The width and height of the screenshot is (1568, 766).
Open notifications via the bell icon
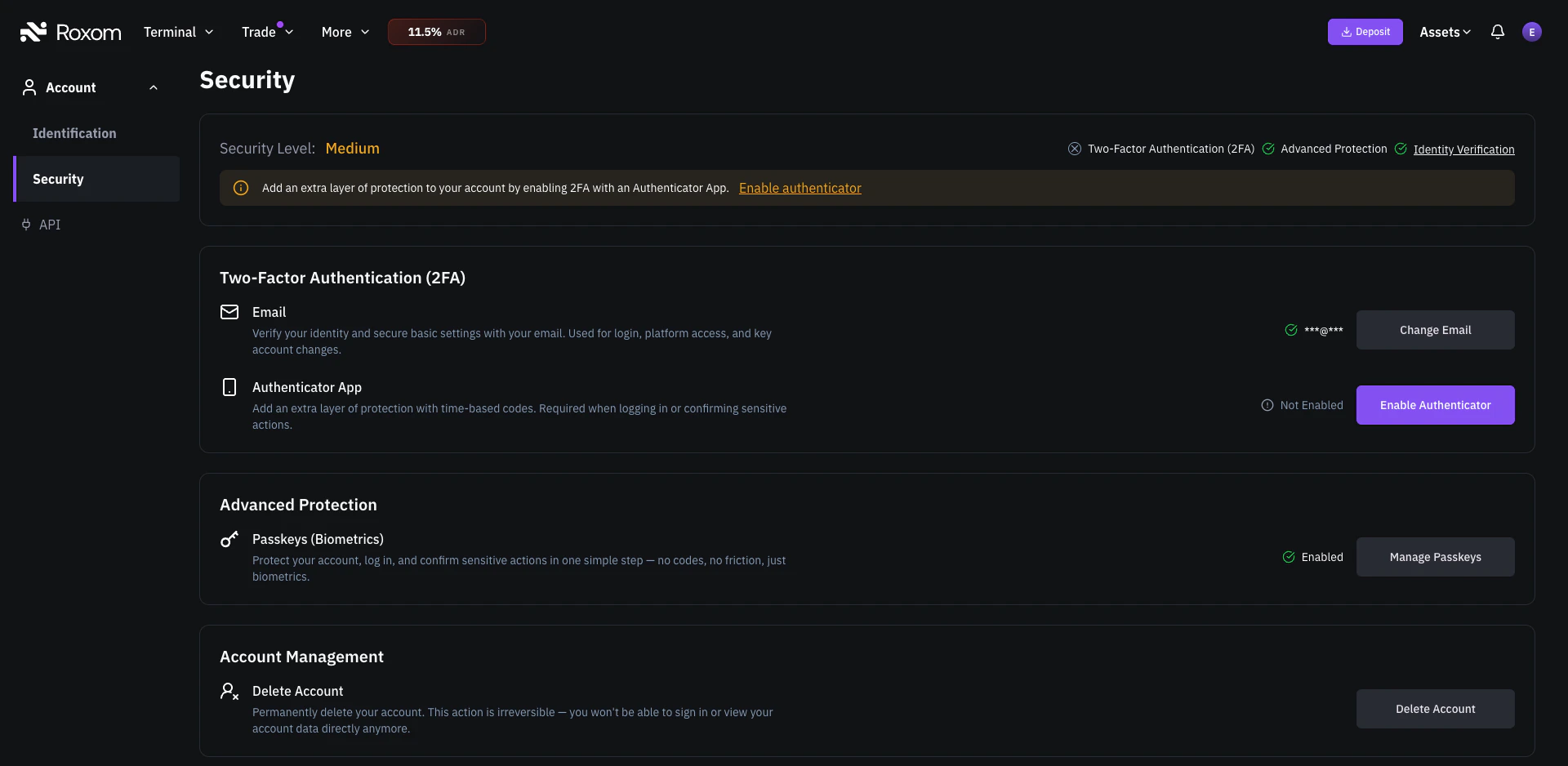point(1498,32)
